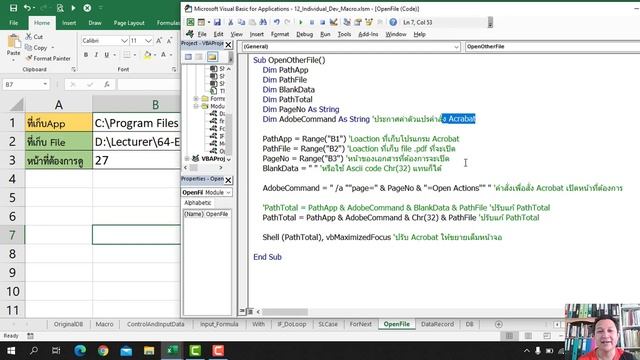Expand the Forms folder in project tree
This screenshot has width=640, height=360.
tap(196, 99)
